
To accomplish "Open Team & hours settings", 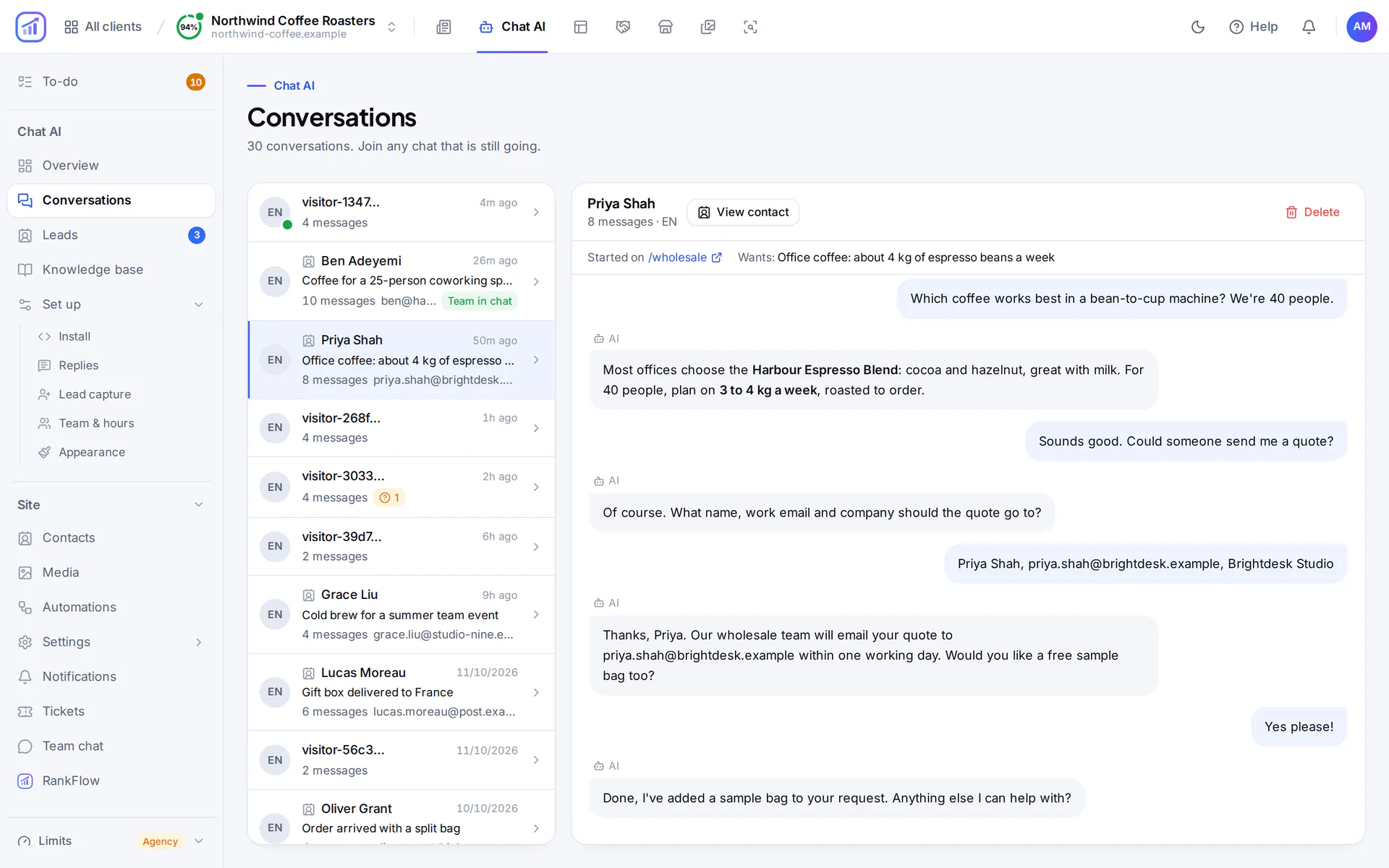I will click(95, 423).
